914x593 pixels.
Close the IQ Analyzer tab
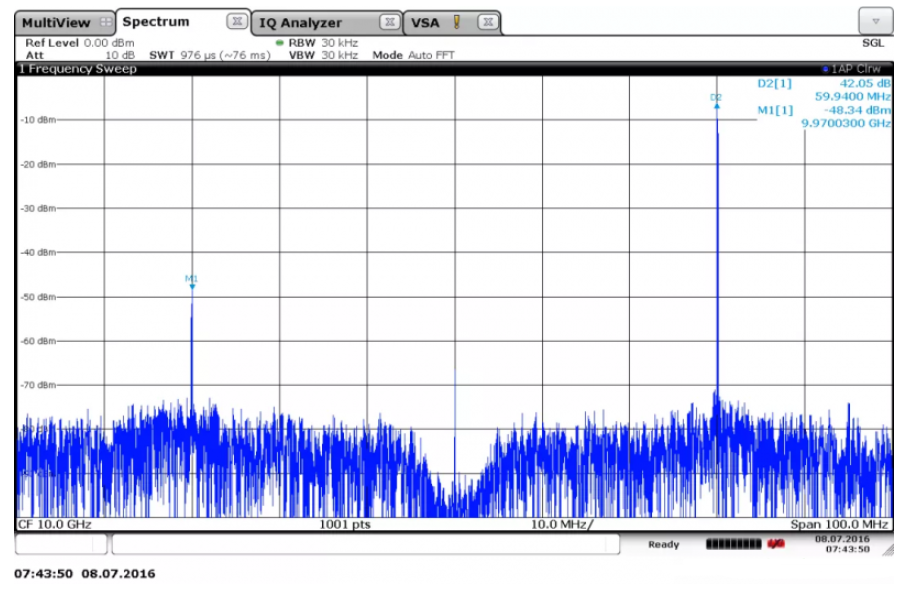coord(389,22)
